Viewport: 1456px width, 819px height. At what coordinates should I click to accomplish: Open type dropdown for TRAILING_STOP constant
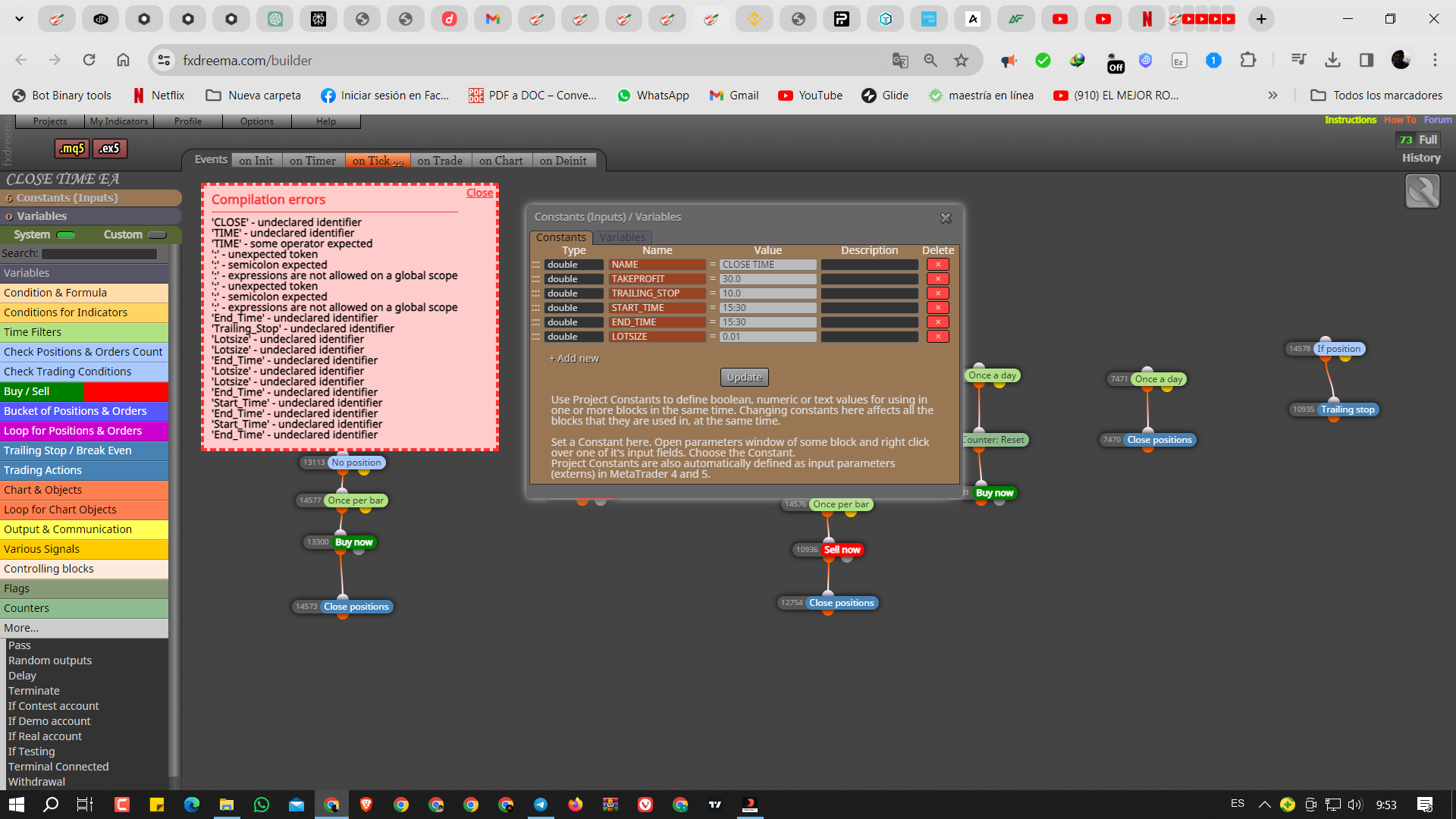(573, 293)
